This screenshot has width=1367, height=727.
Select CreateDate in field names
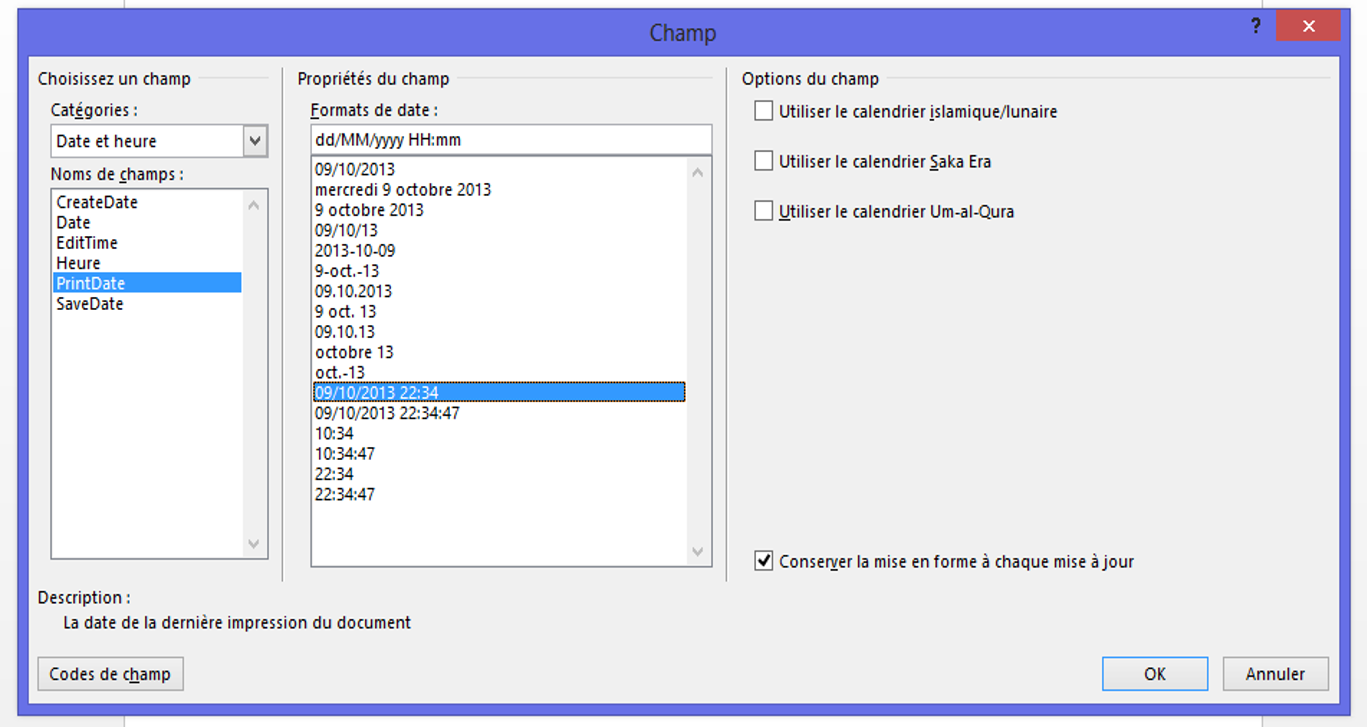pos(97,202)
